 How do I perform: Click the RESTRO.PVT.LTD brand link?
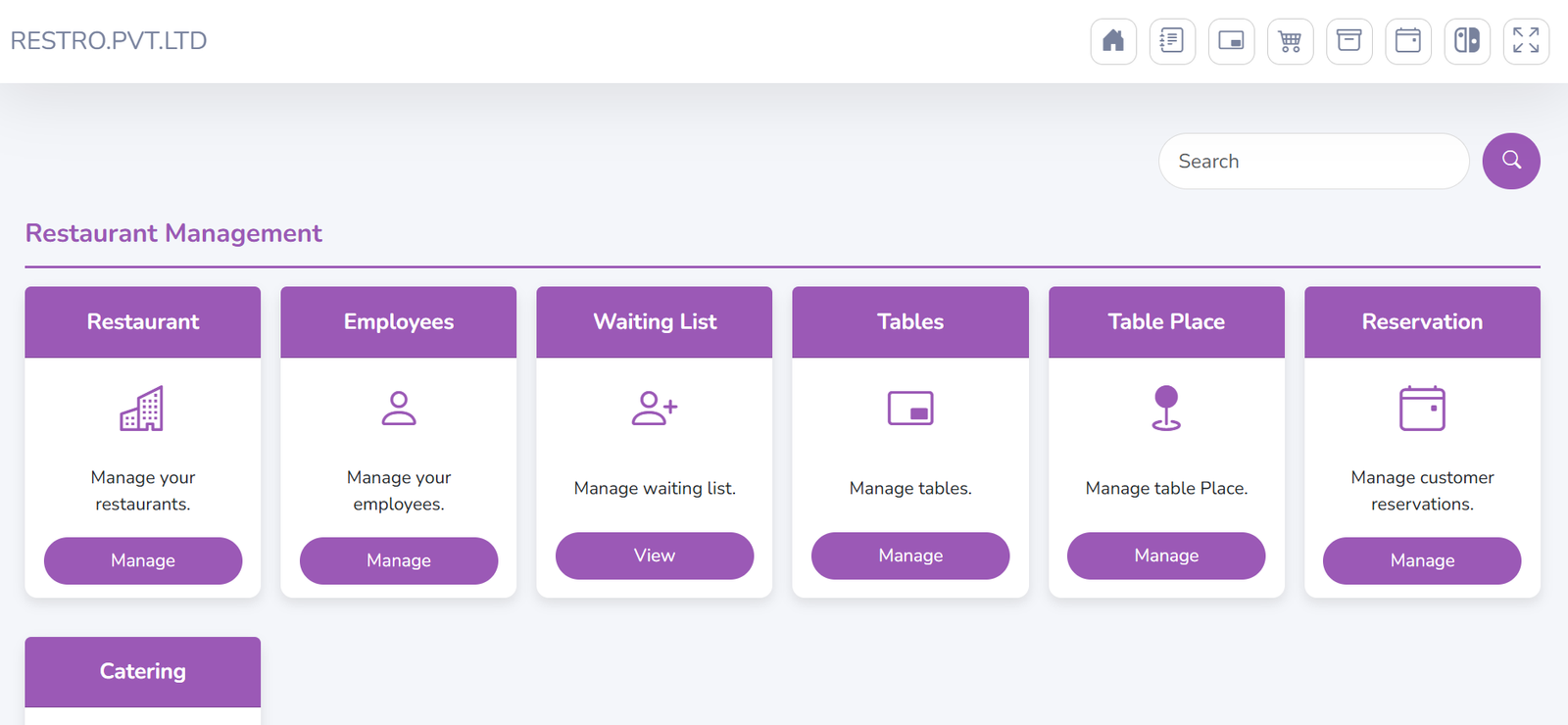pos(109,41)
